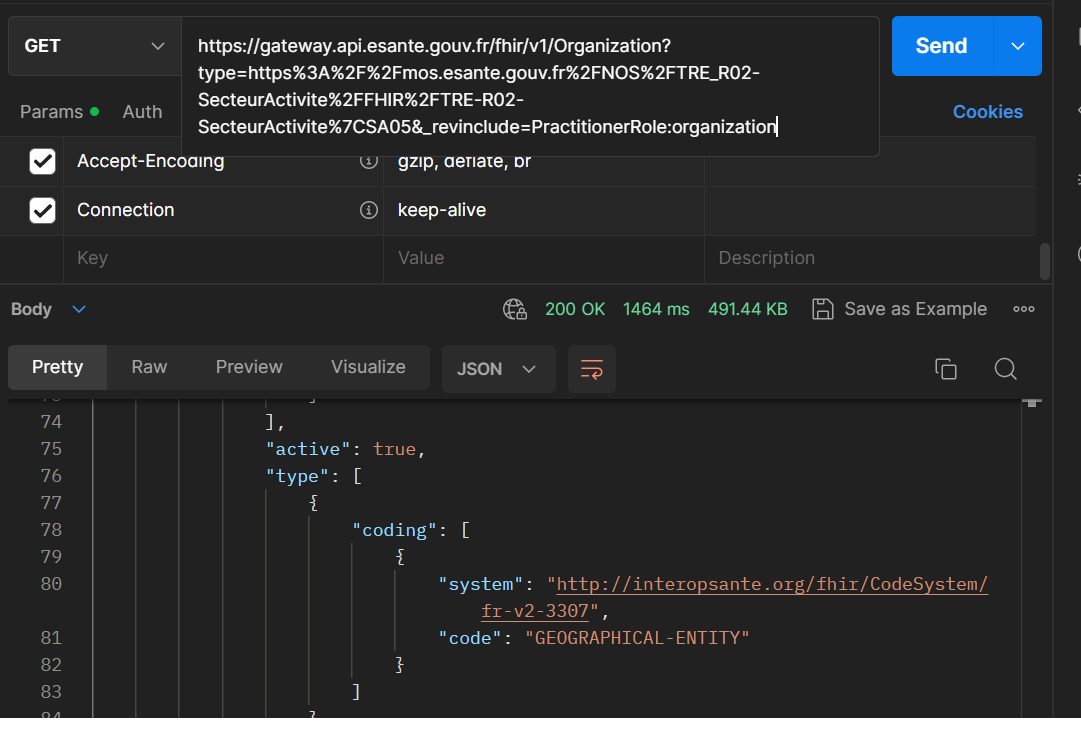Click info icon beside Connection header

click(x=368, y=210)
